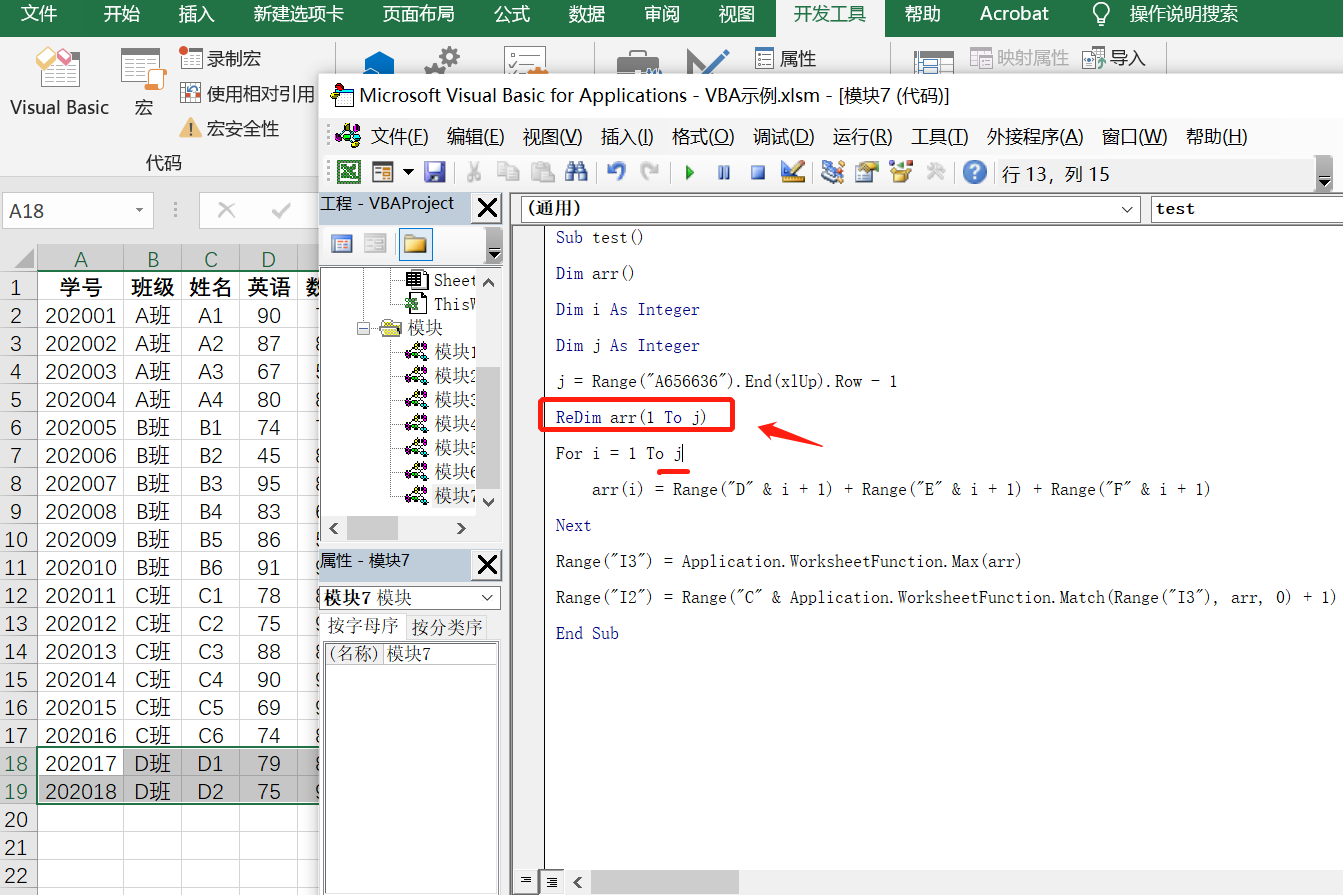Select 模块5 in the project tree

pos(455,447)
